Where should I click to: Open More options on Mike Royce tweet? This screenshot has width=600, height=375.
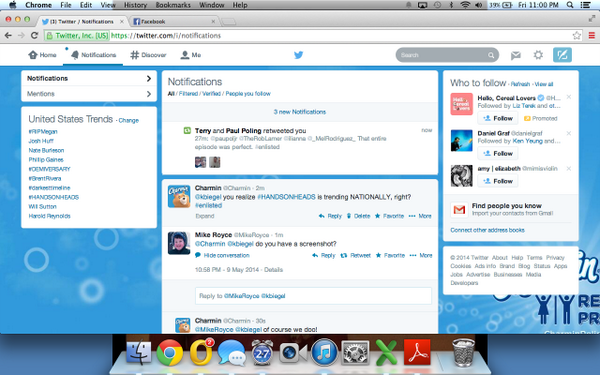(x=421, y=256)
